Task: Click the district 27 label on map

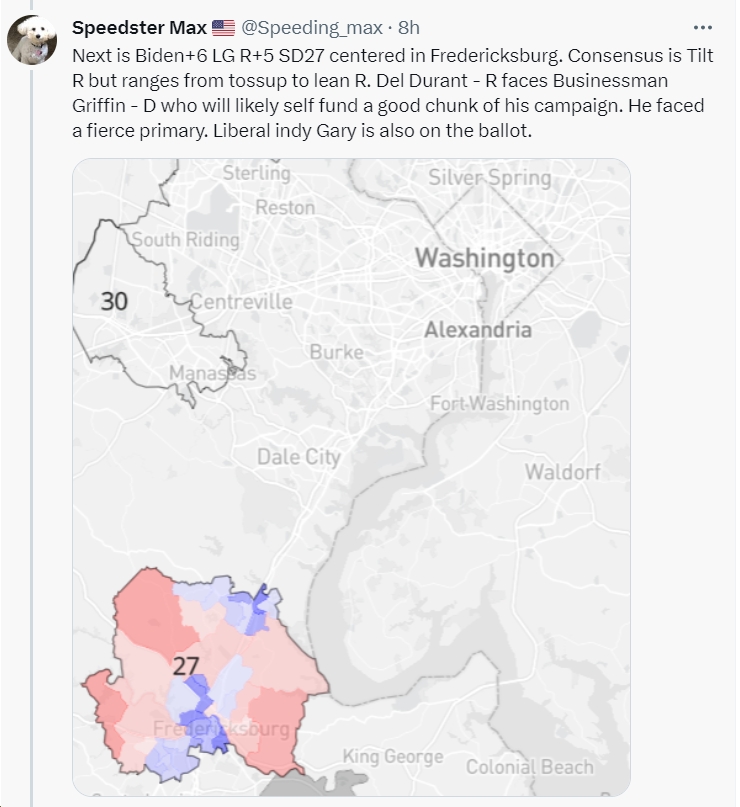Action: 185,666
